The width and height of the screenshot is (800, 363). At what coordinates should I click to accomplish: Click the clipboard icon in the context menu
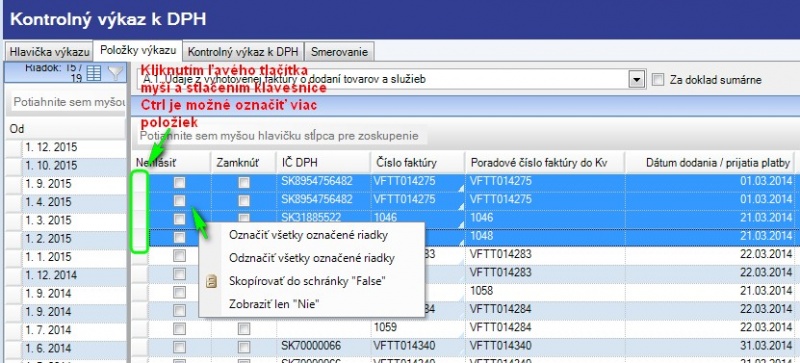pyautogui.click(x=212, y=281)
